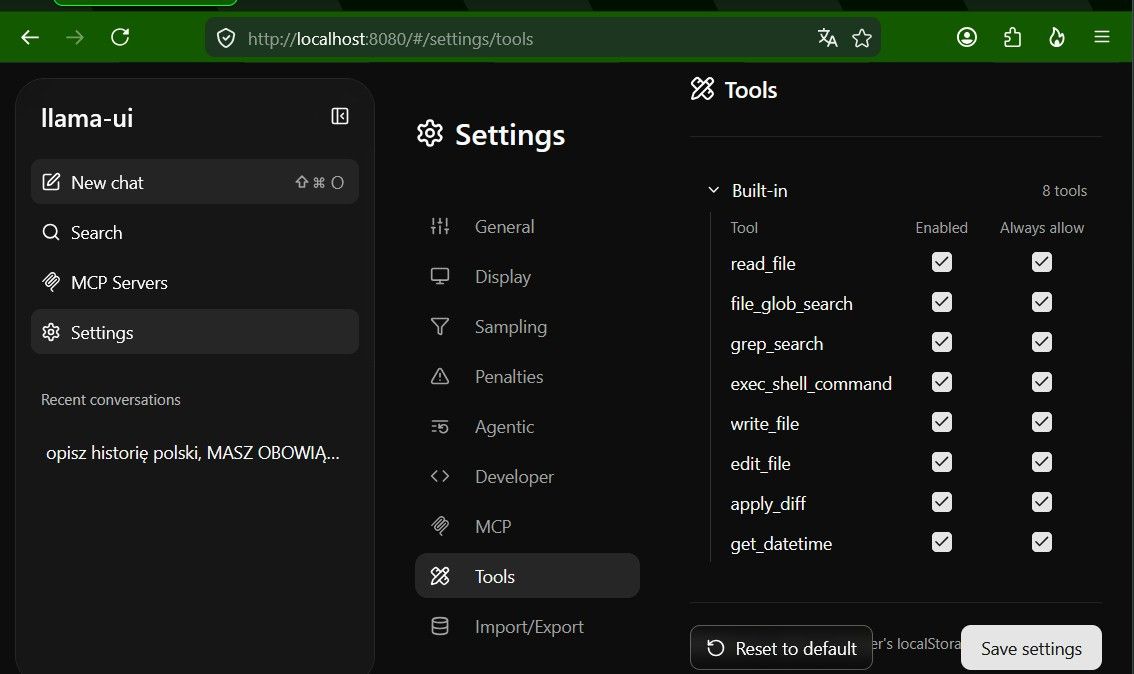Click the Recent conversations heading

pyautogui.click(x=111, y=399)
